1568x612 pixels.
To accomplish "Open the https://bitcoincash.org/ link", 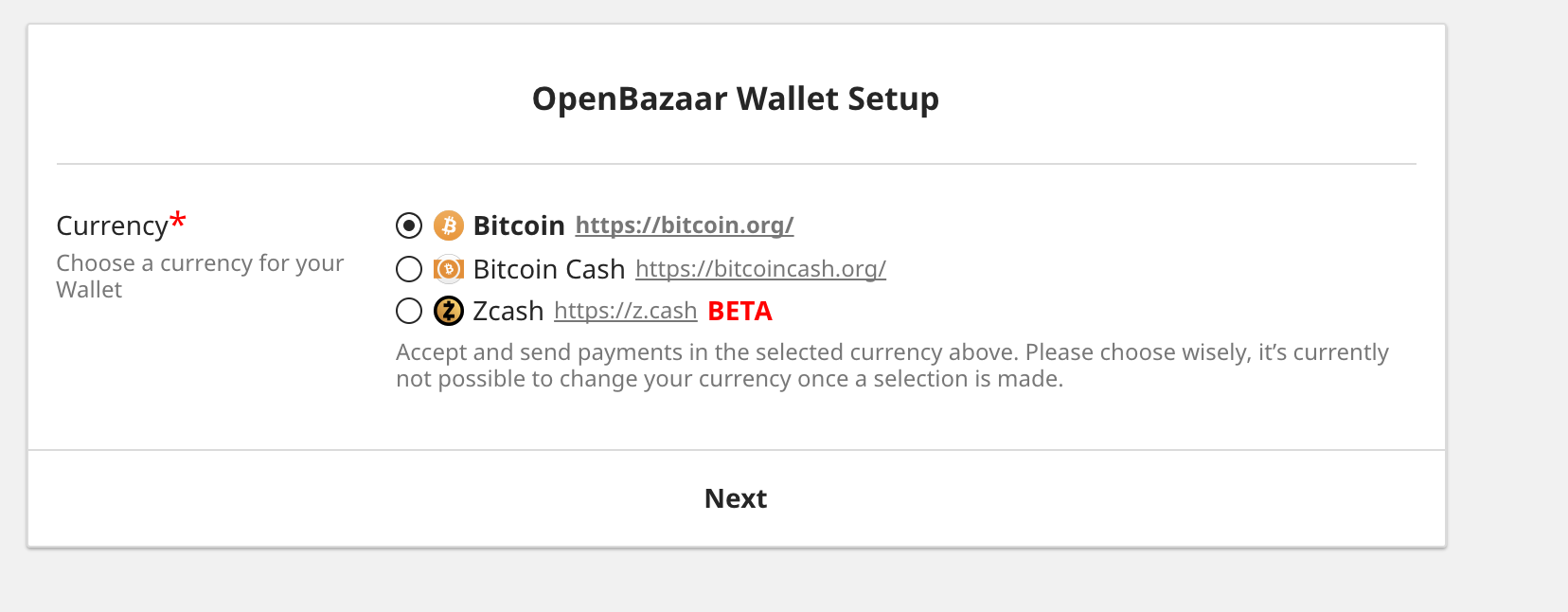I will (x=759, y=270).
